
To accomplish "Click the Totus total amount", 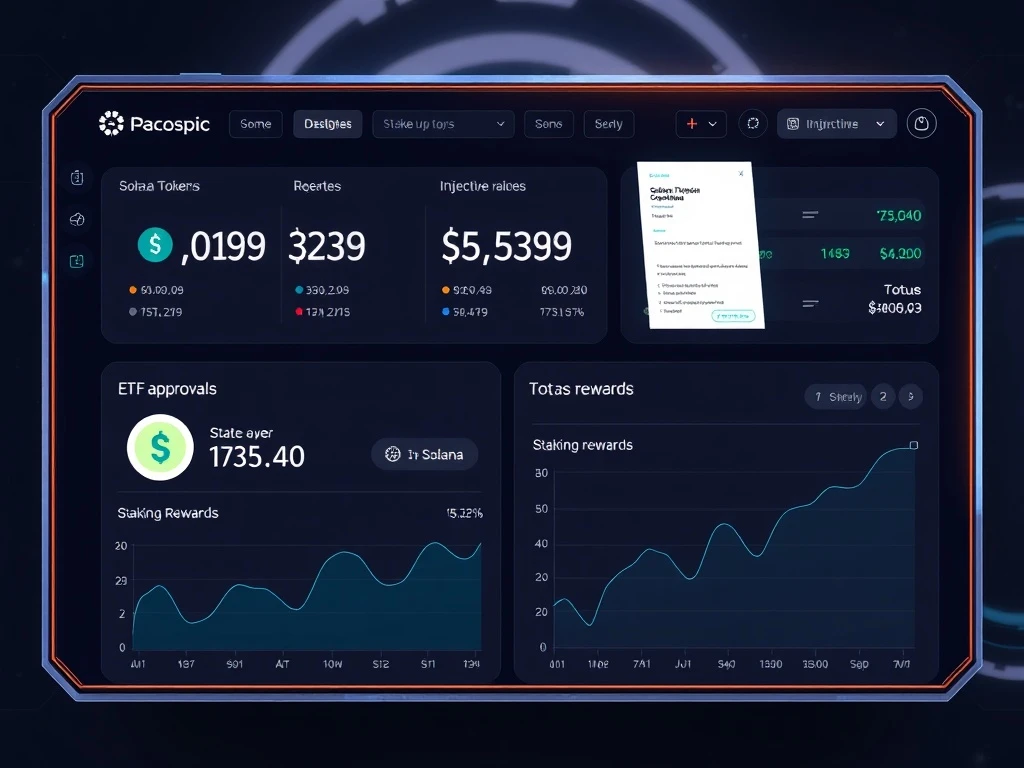I will pos(895,308).
